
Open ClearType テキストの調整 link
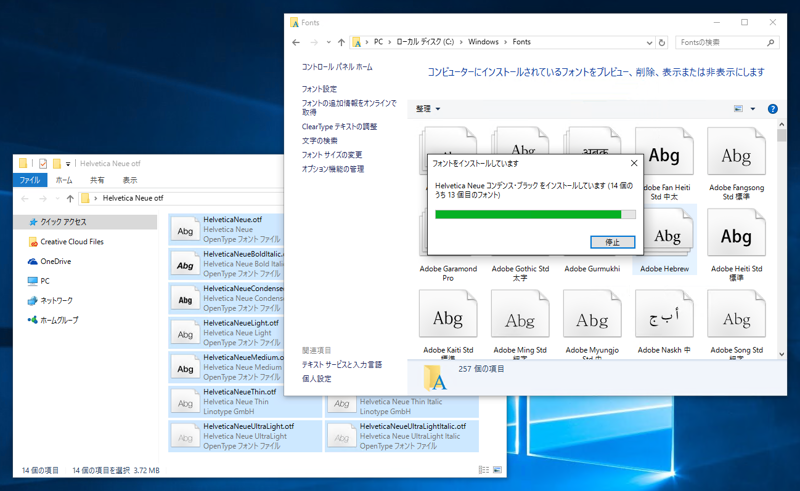(x=339, y=127)
